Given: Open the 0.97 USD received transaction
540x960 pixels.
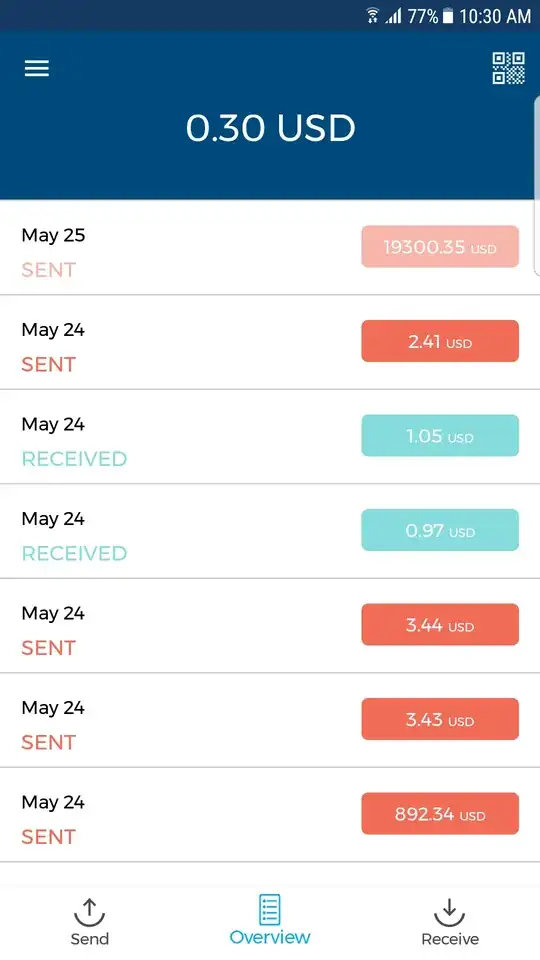Looking at the screenshot, I should click(x=270, y=531).
